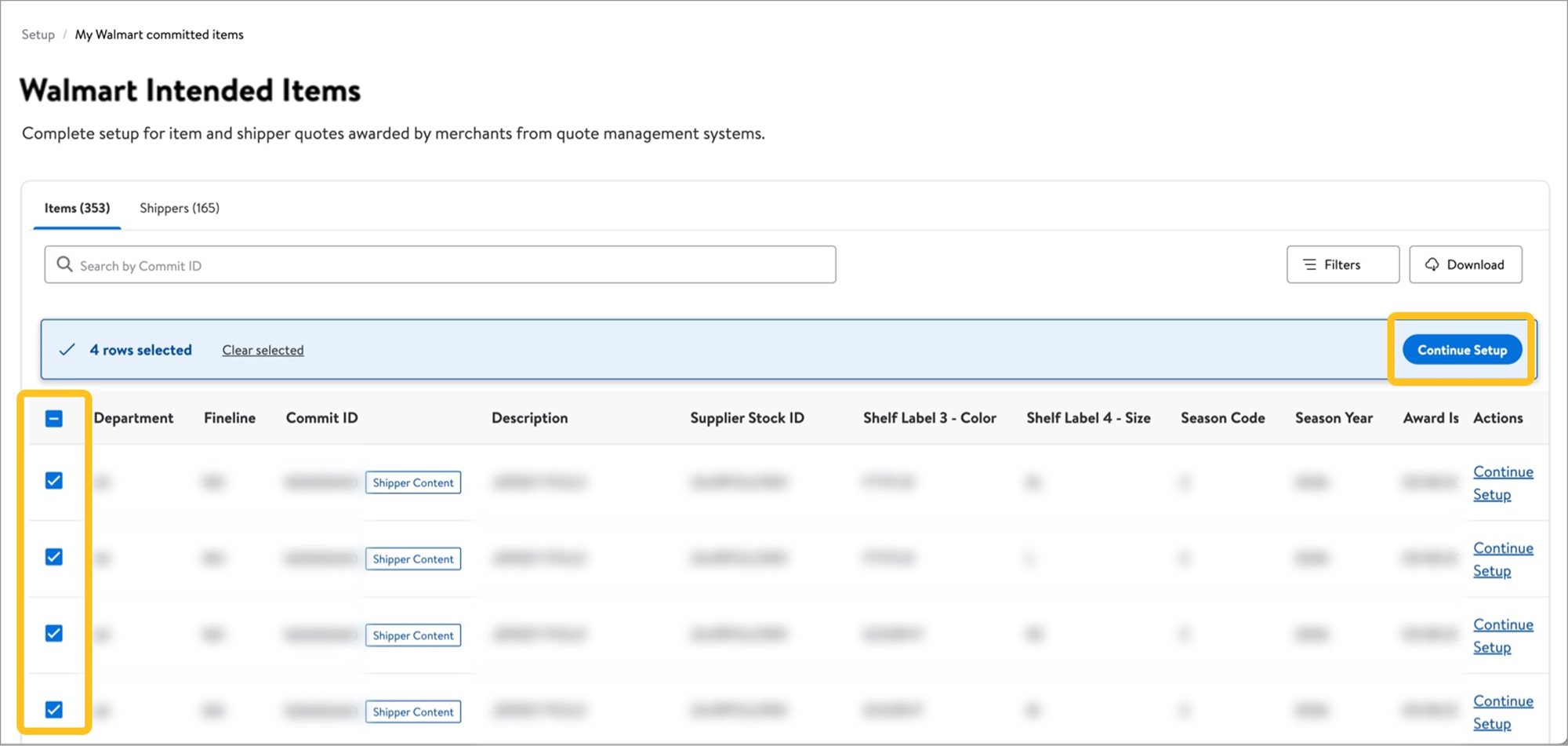Focus the Search by Commit ID field
Screen dimensions: 1568x746
[440, 265]
